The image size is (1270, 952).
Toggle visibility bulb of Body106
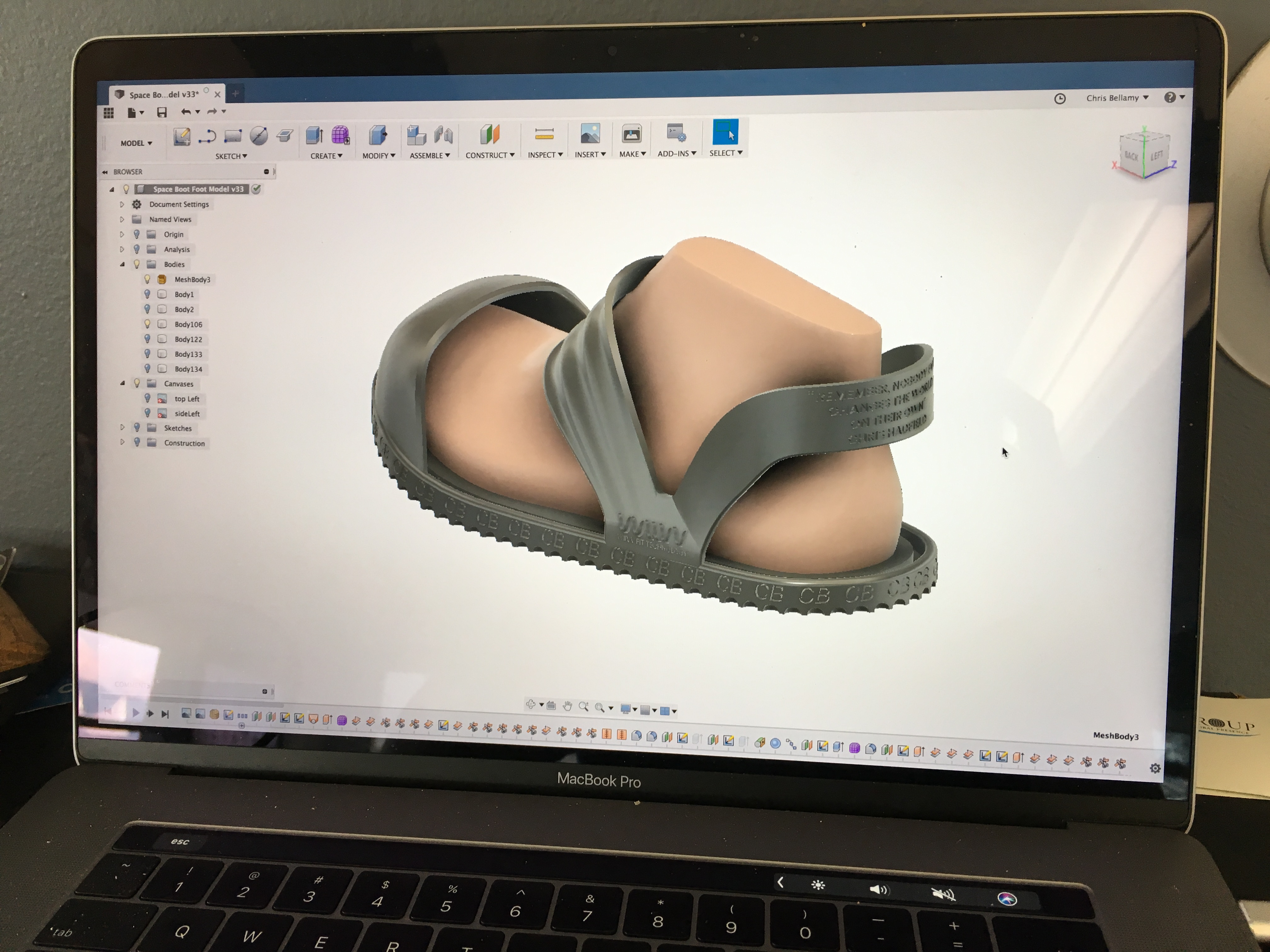click(147, 324)
